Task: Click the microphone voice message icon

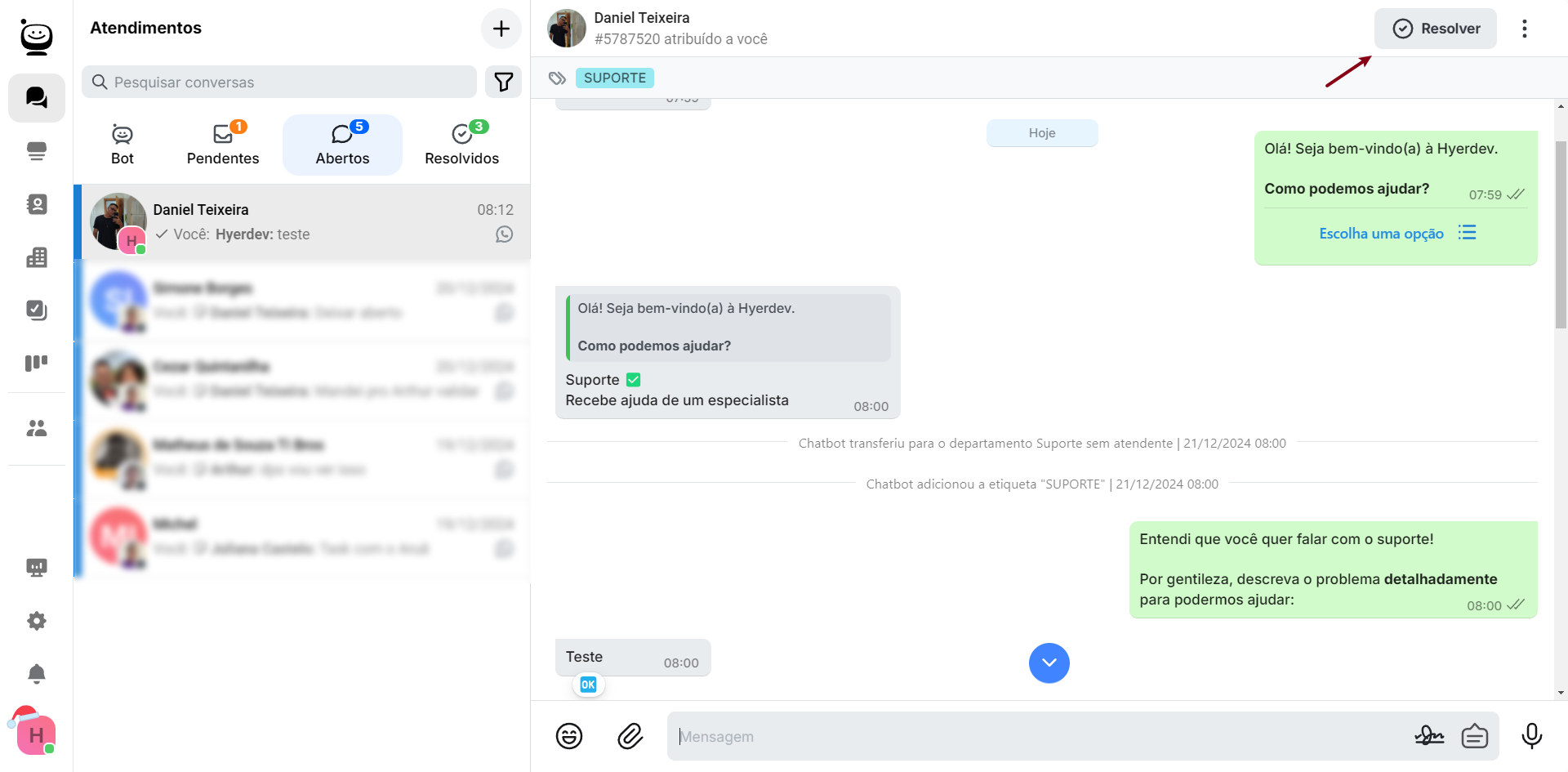Action: click(1531, 736)
